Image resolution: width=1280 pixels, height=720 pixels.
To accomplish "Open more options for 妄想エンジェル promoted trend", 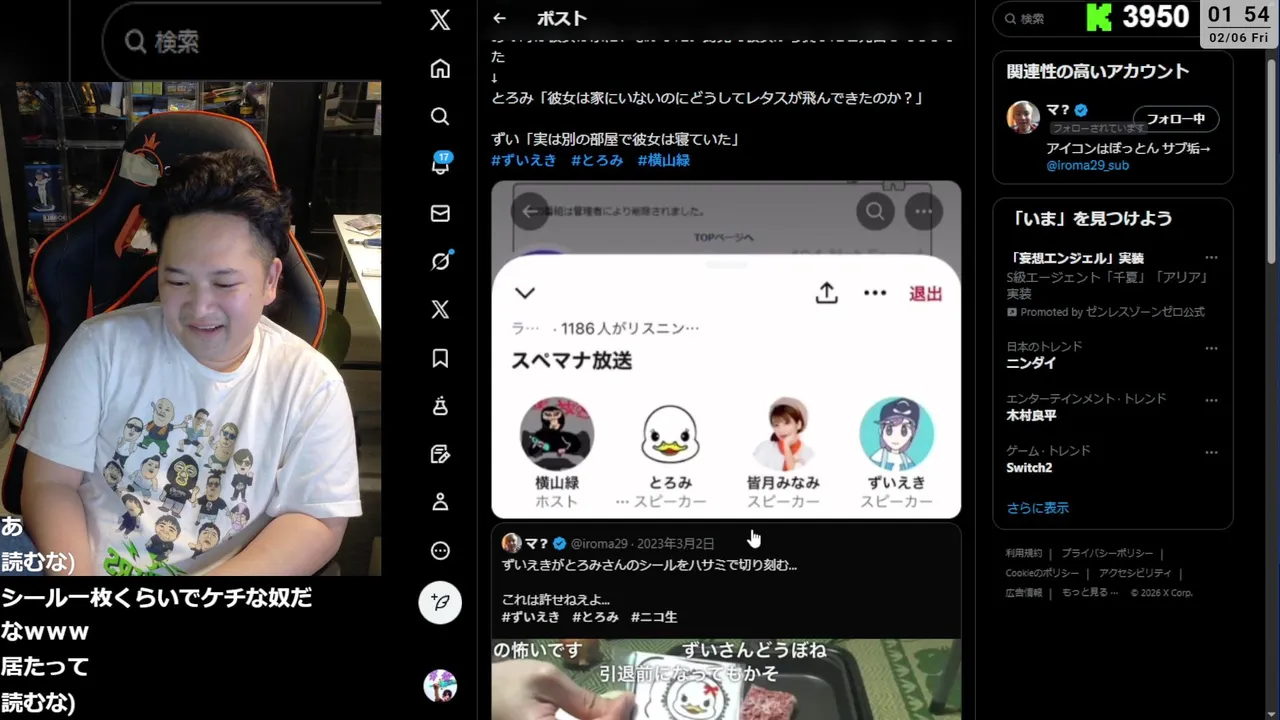I will click(x=1212, y=258).
